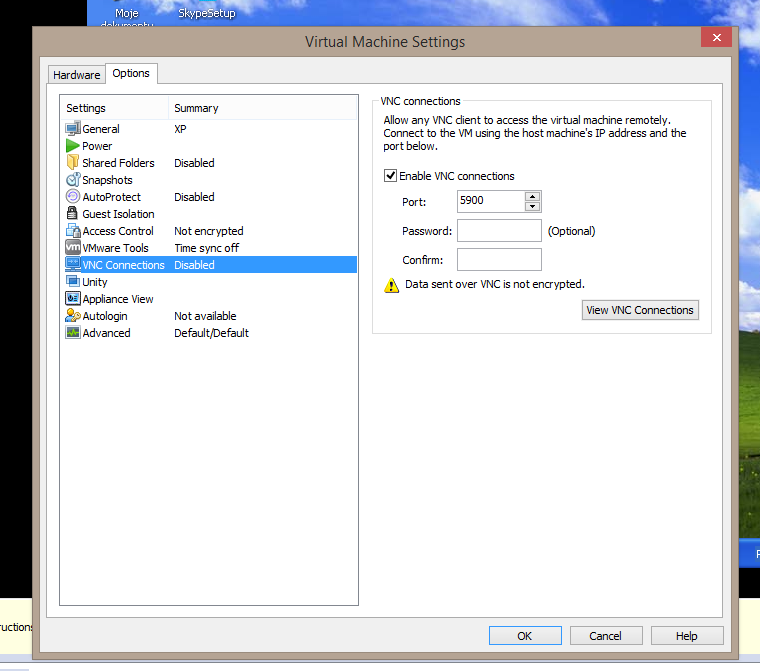Increase port number with up arrow
Viewport: 760px width, 671px height.
[x=532, y=196]
